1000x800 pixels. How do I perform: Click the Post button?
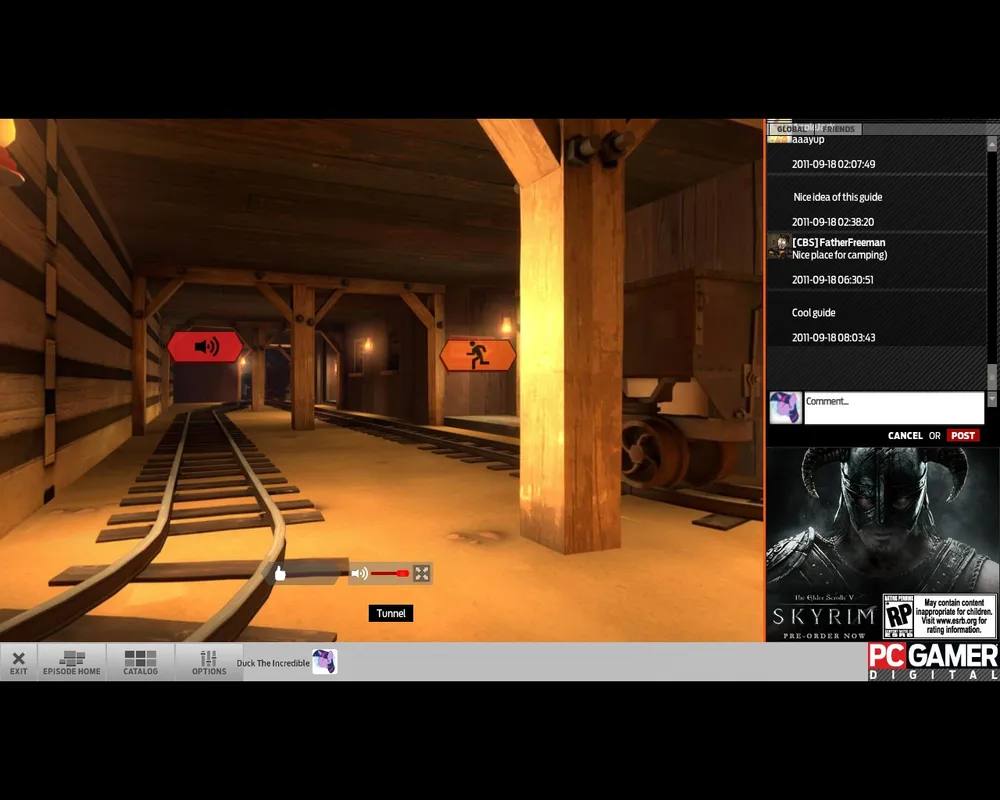tap(963, 435)
